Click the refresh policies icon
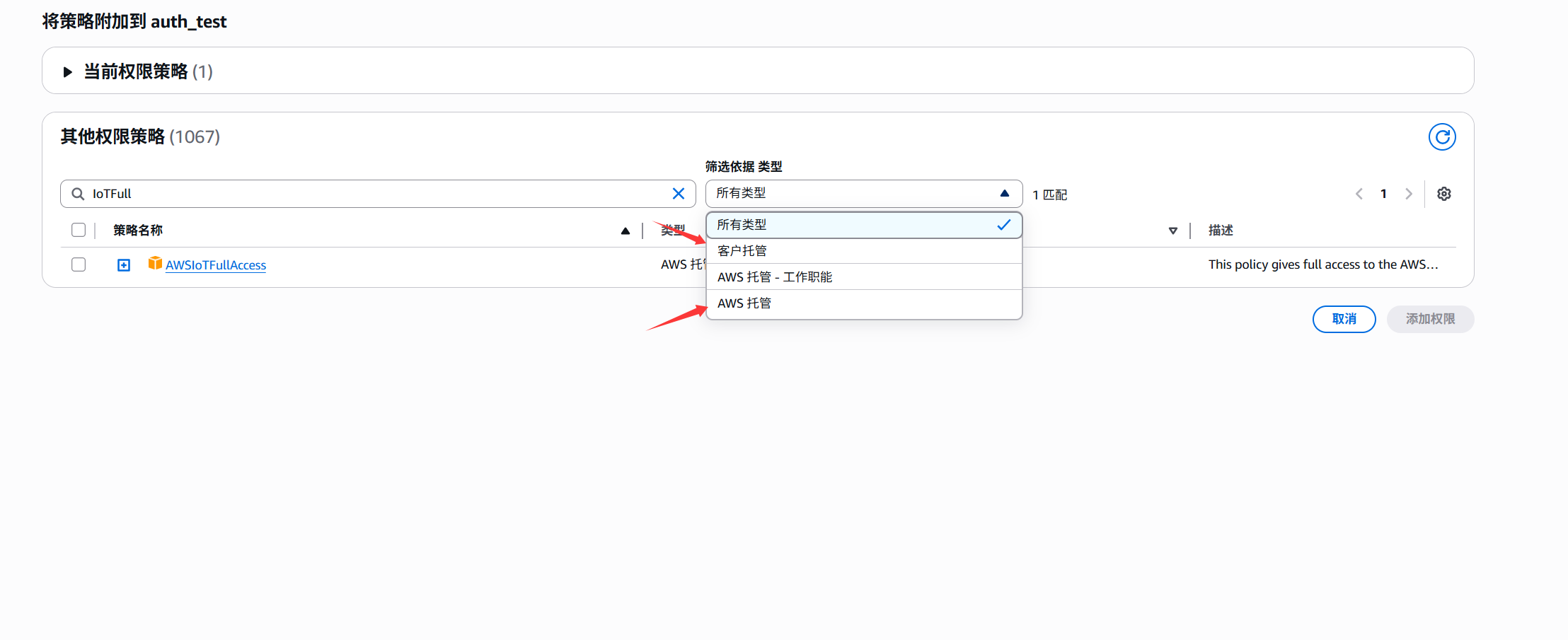The image size is (1568, 640). pos(1441,137)
